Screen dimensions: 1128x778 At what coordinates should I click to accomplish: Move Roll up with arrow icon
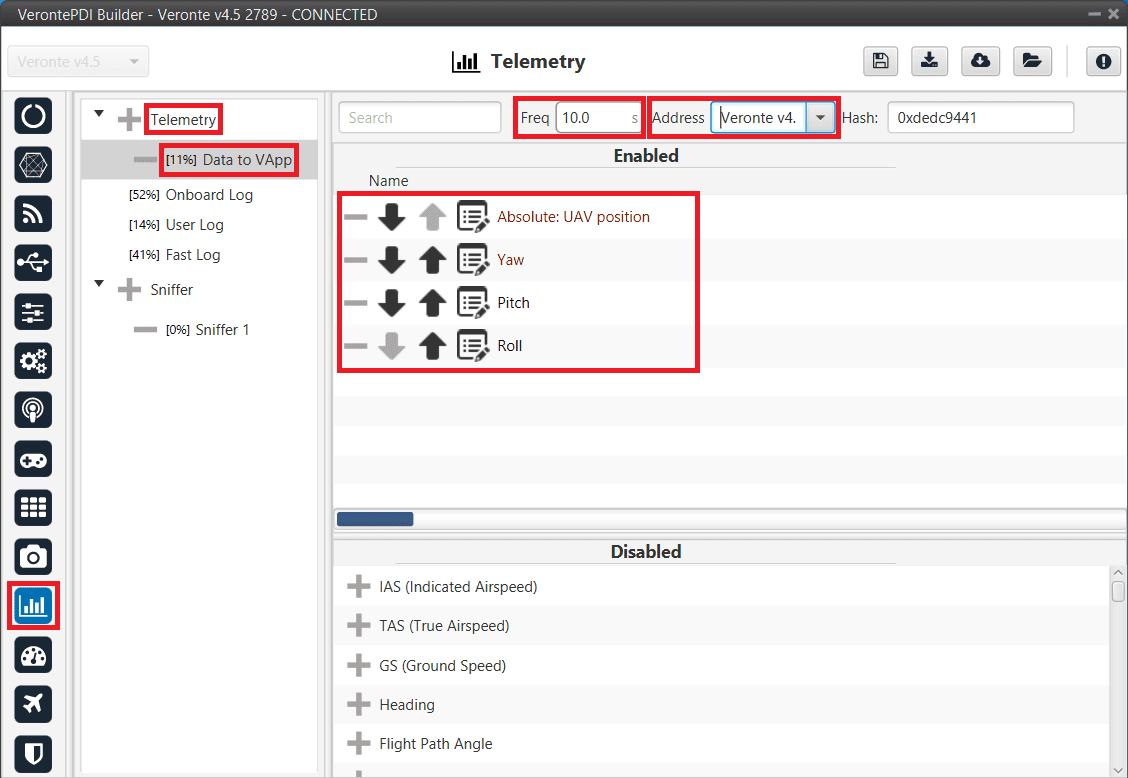pyautogui.click(x=432, y=346)
